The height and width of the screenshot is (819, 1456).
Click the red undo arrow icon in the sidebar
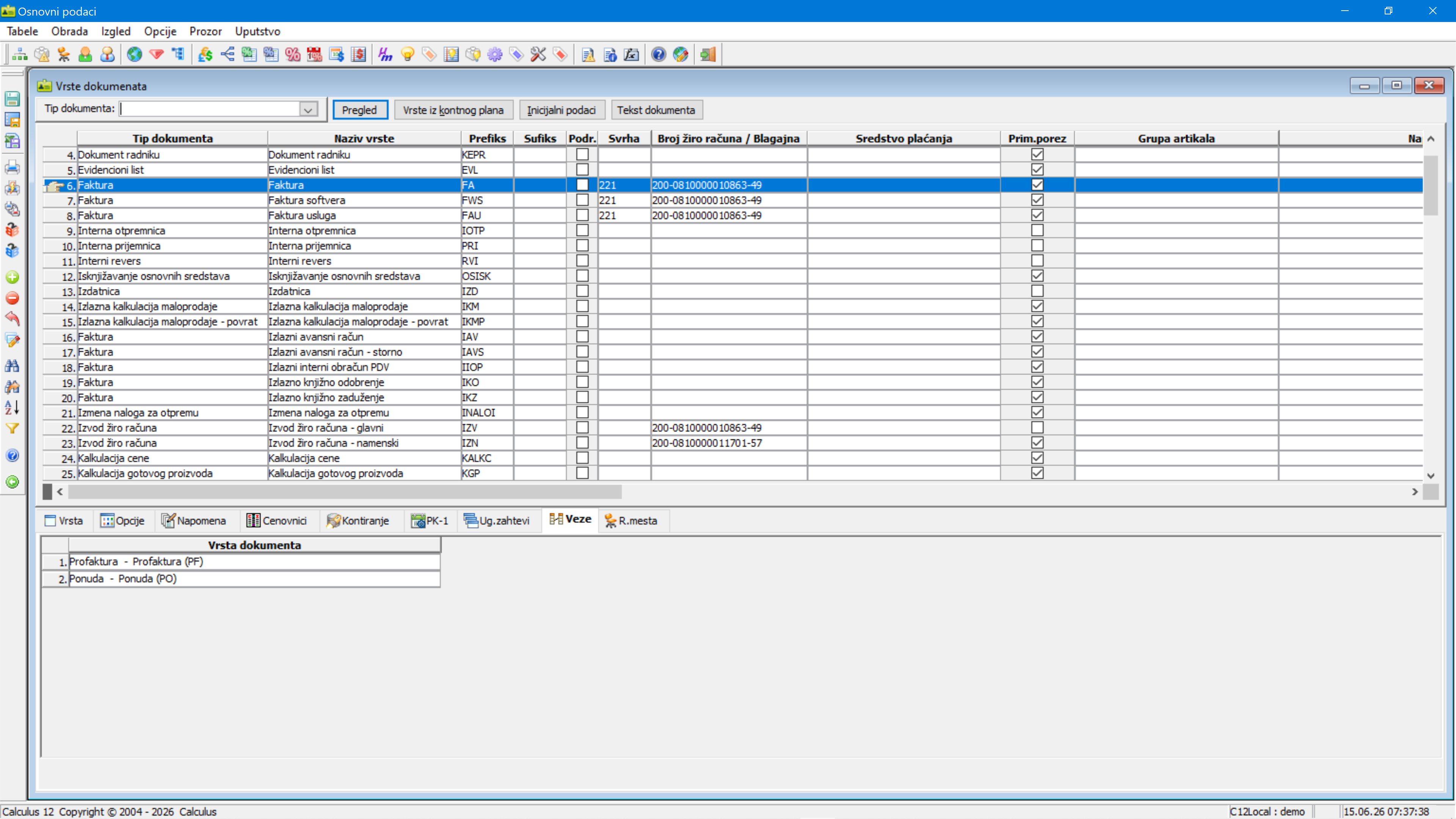(x=13, y=319)
